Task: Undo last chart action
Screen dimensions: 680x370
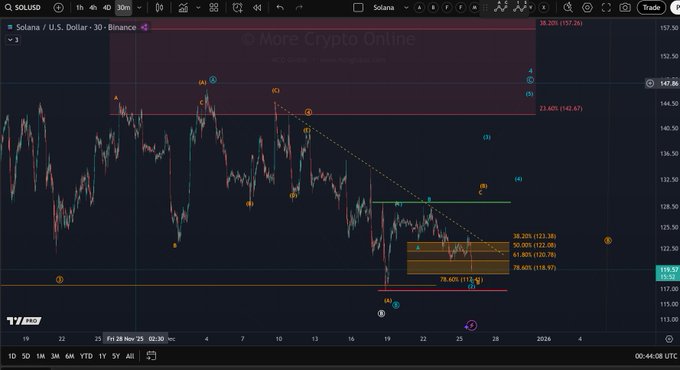Action: pyautogui.click(x=280, y=8)
